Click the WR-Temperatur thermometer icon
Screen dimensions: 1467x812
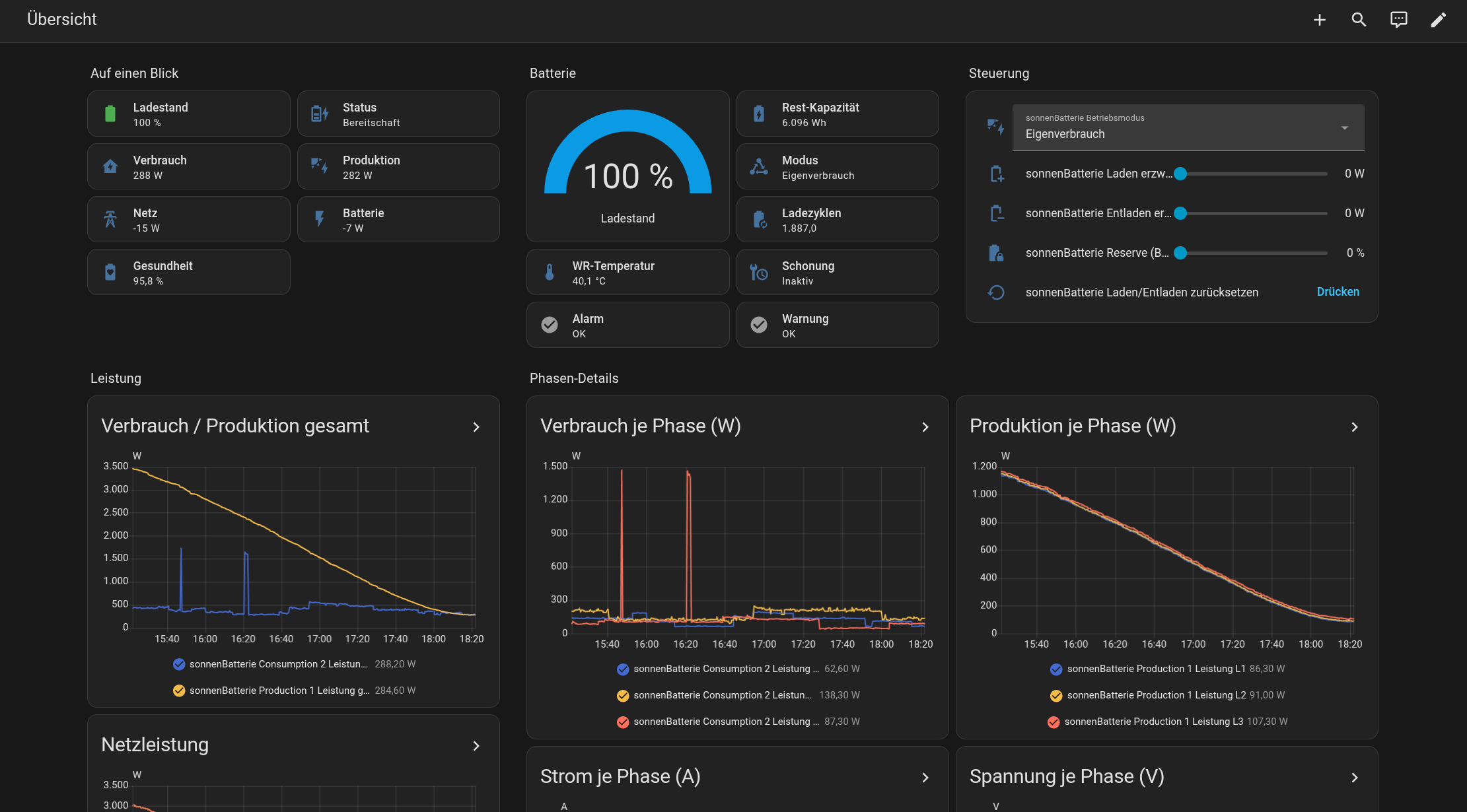point(550,272)
